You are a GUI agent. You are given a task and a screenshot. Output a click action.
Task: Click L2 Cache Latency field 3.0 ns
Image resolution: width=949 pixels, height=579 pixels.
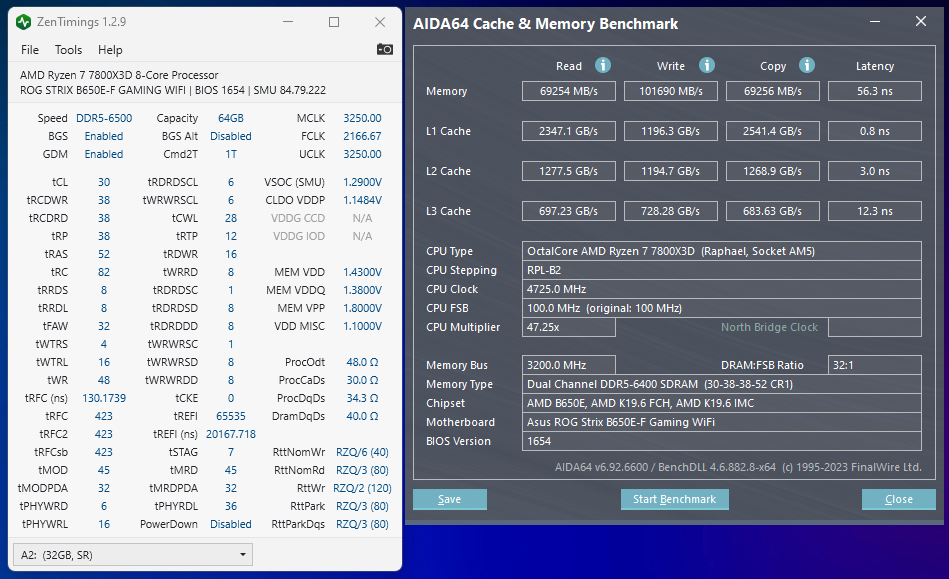click(x=875, y=171)
